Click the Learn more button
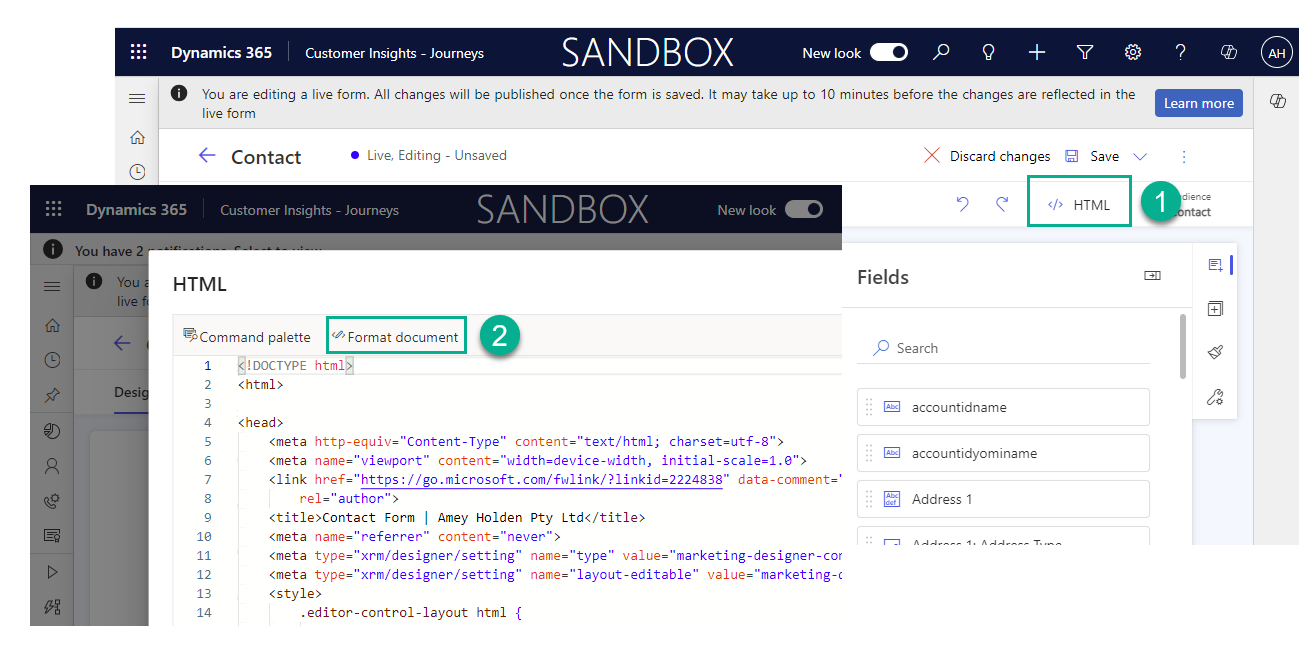The image size is (1309, 658). (x=1198, y=102)
